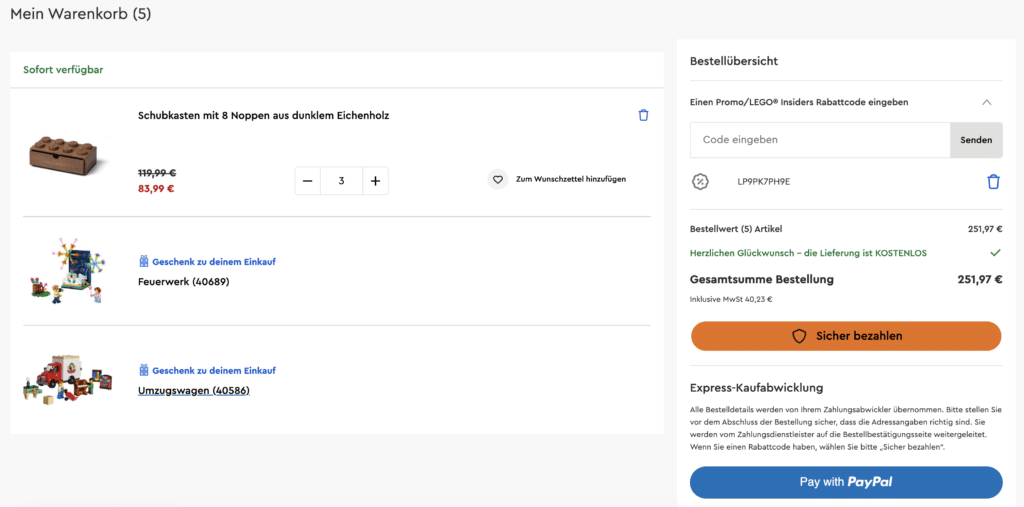Screen dimensions: 1024x507
Task: Click the discount badge icon beside LP9PK7PH9E
Action: [700, 182]
